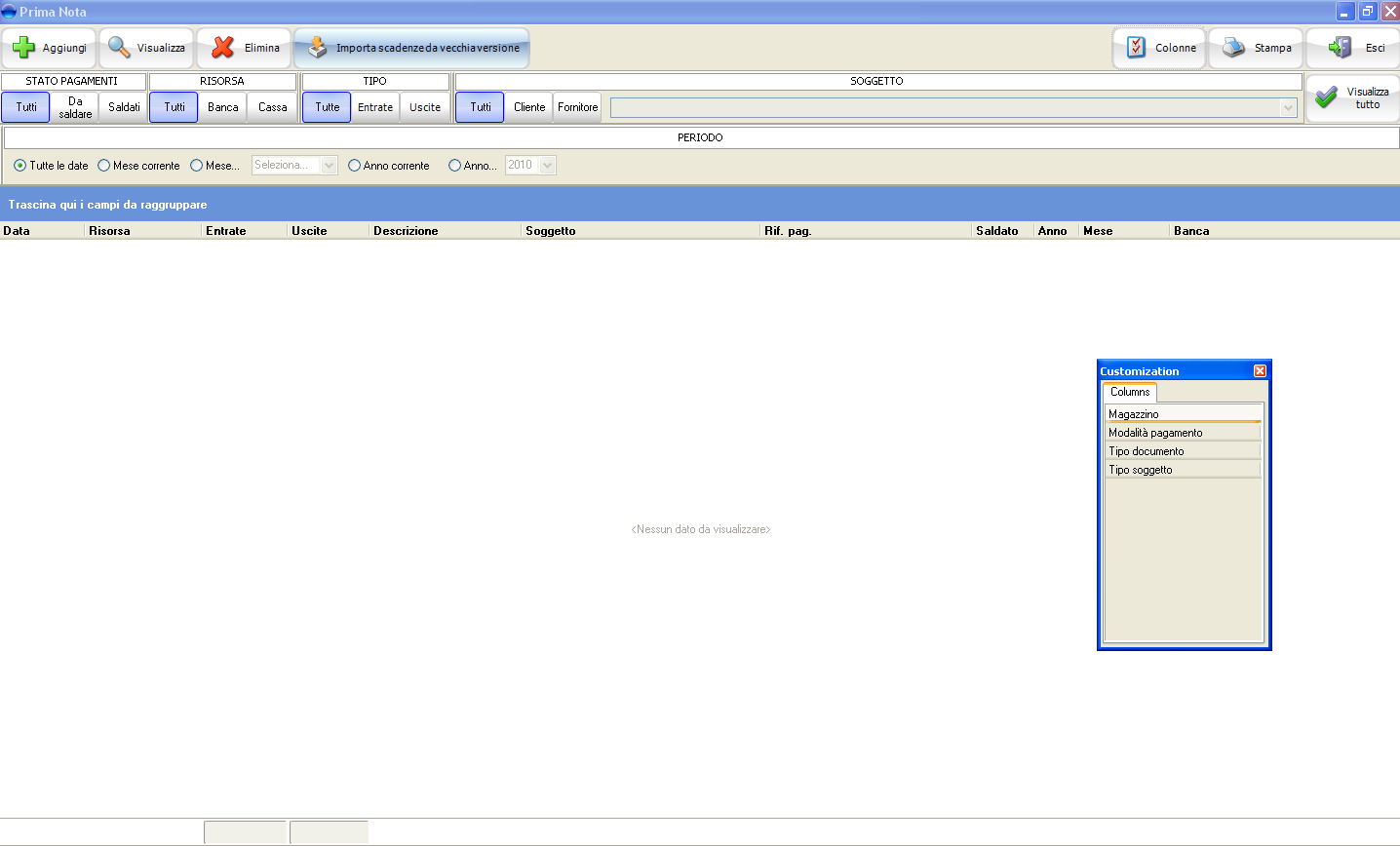The image size is (1400, 846).
Task: Sort by the Risorsa column header
Action: coord(143,231)
